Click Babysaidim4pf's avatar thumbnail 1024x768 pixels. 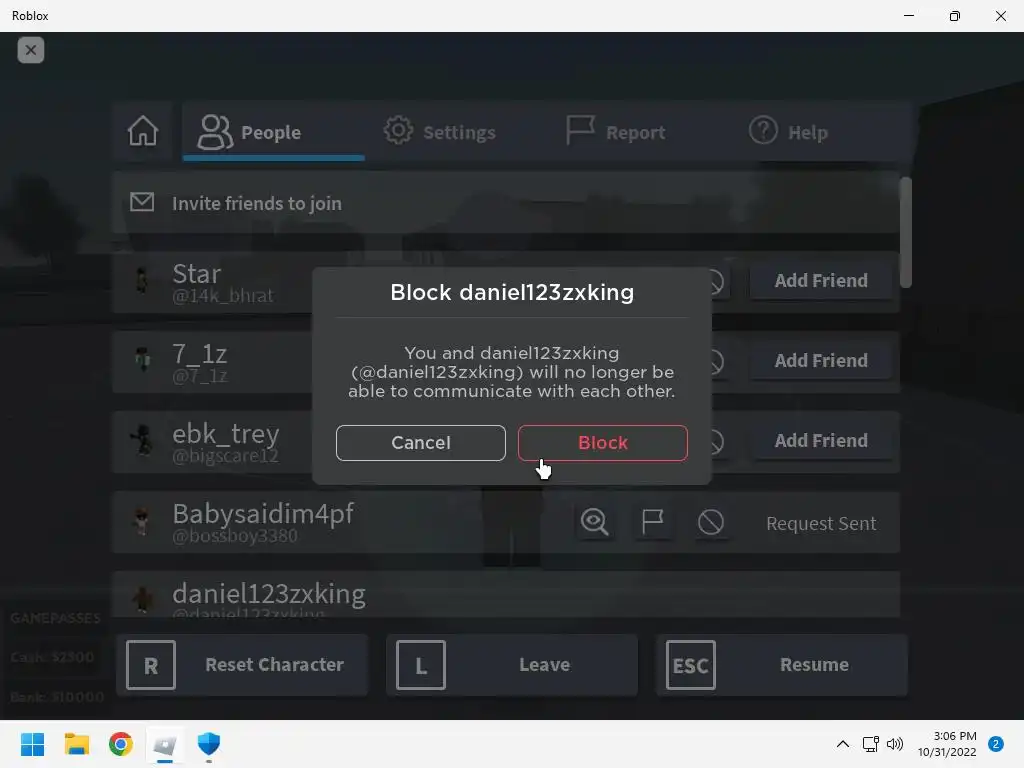142,521
